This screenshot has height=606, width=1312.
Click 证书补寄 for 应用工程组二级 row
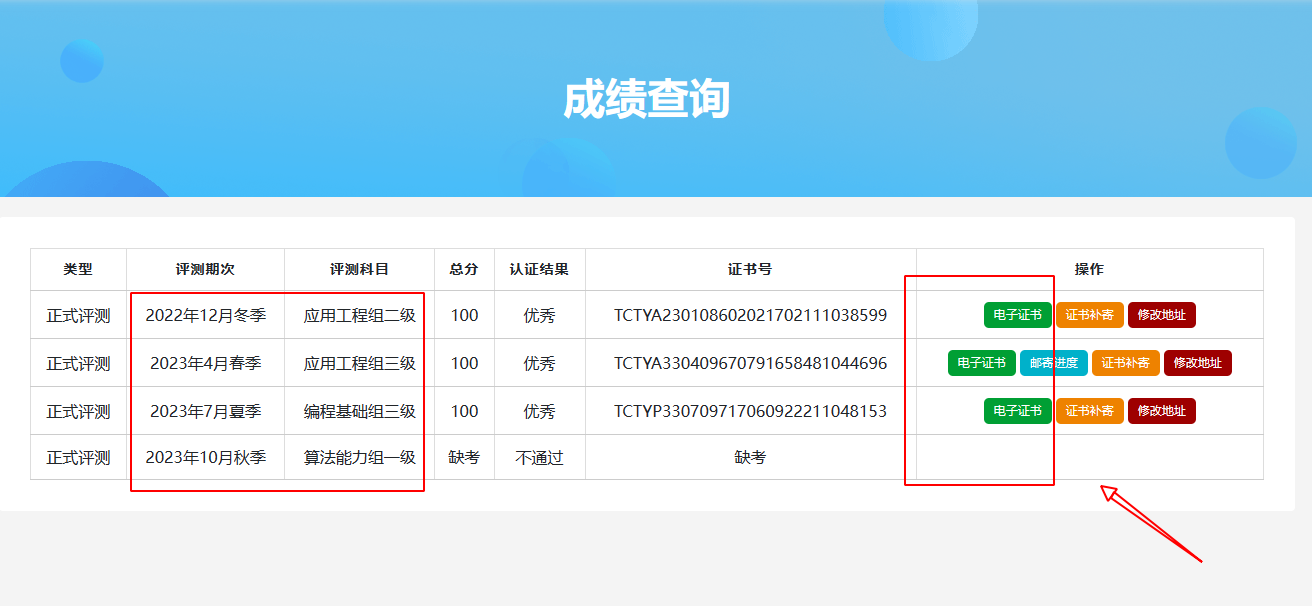coord(1090,315)
